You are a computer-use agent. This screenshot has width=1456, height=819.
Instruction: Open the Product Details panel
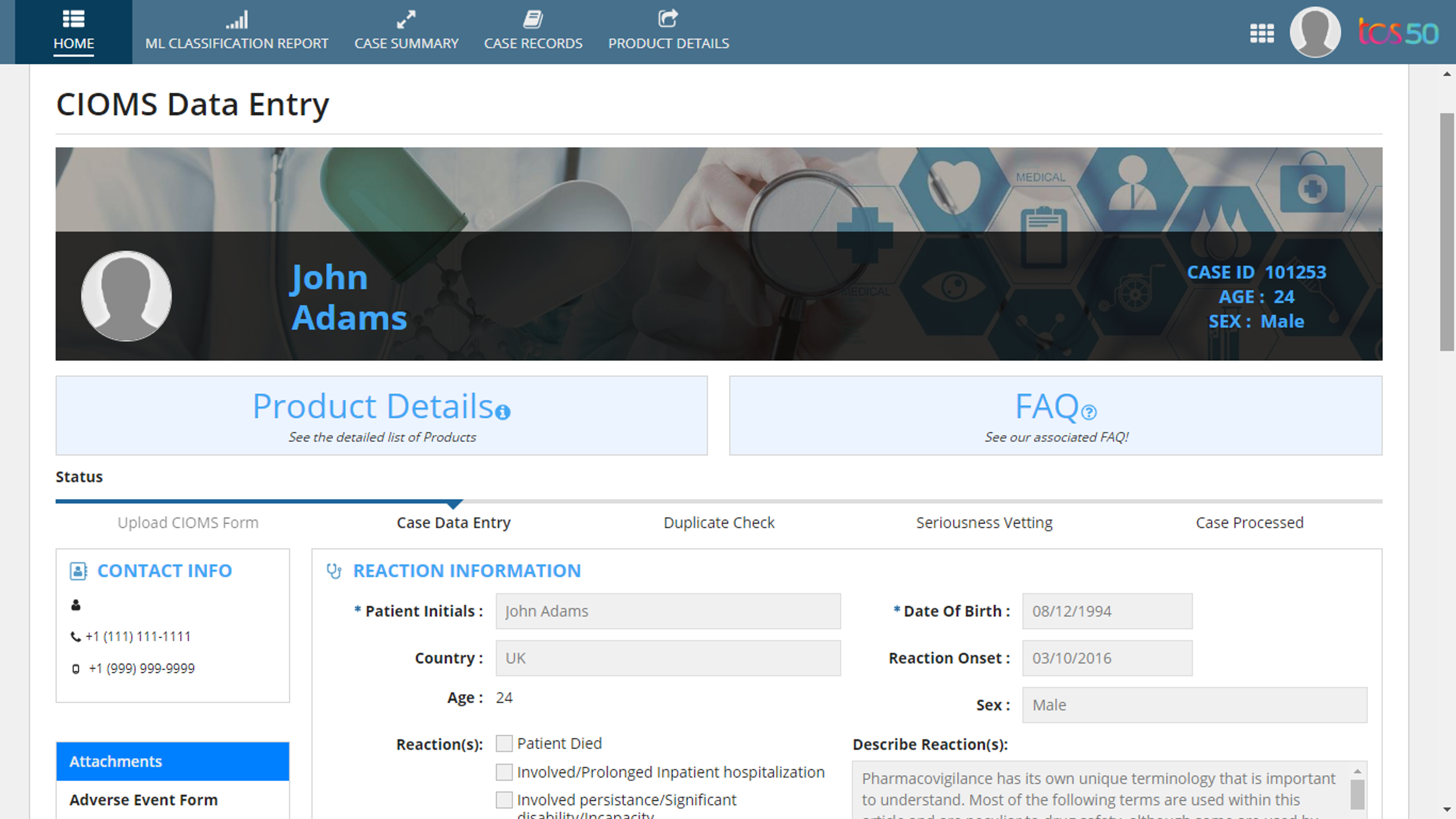pos(381,416)
